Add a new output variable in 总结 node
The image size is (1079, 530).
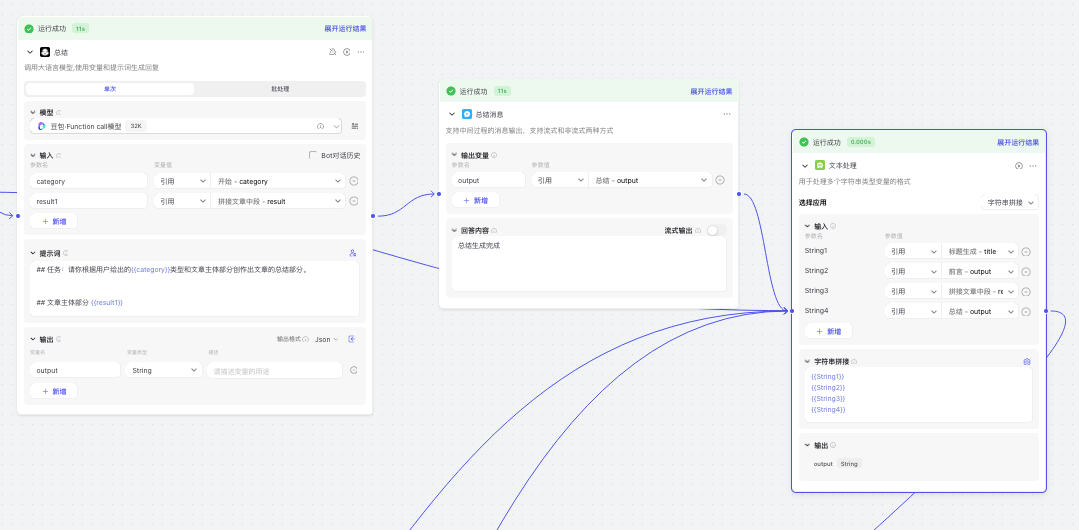click(54, 391)
